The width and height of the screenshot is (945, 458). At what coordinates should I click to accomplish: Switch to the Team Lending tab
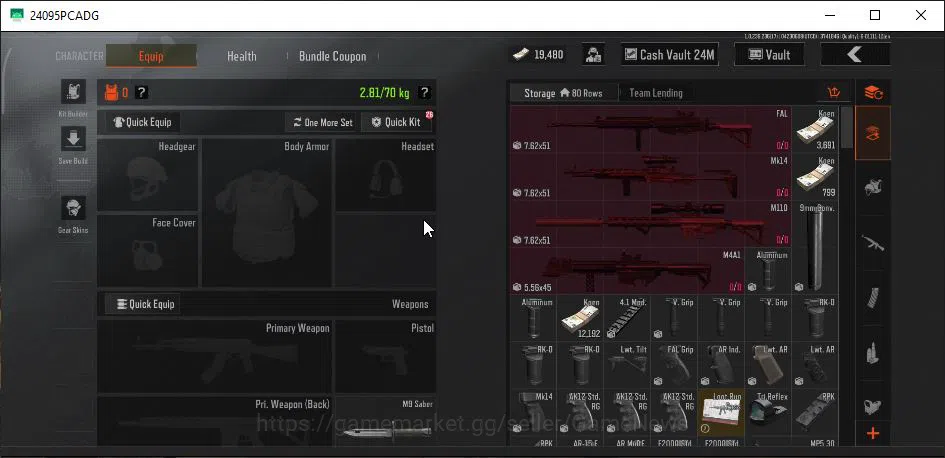coord(656,93)
